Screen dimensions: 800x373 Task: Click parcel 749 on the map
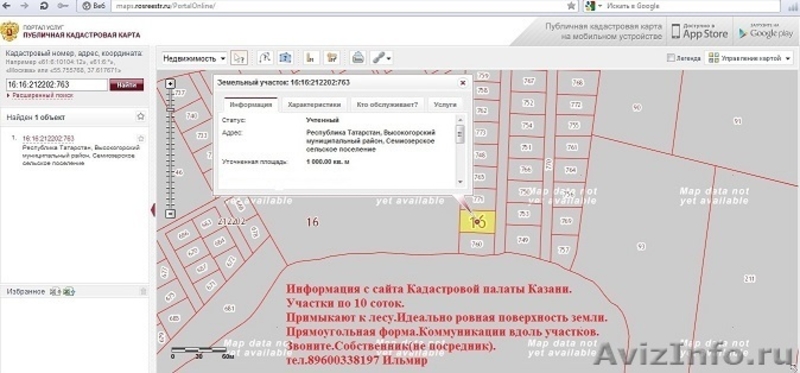[523, 239]
